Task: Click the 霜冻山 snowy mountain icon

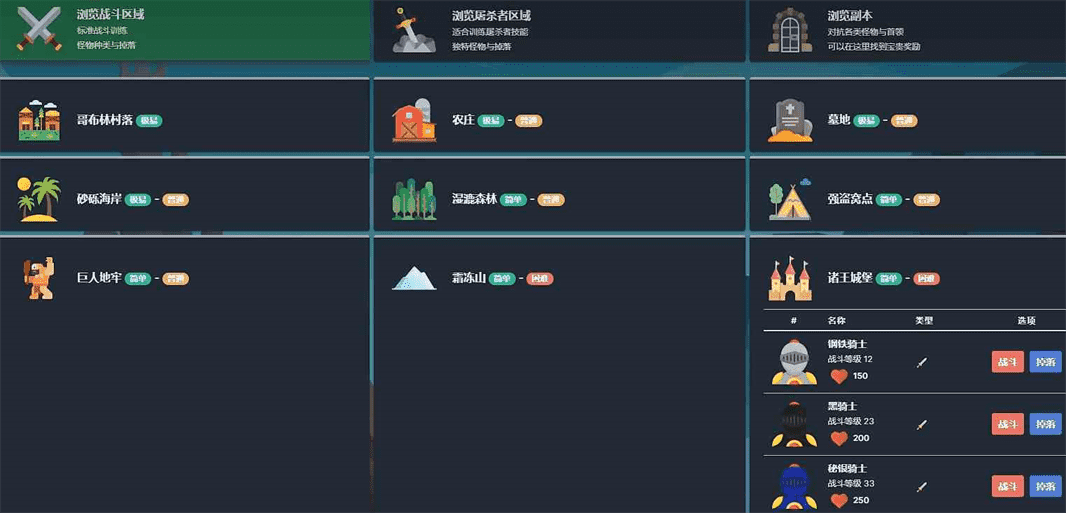Action: [414, 279]
